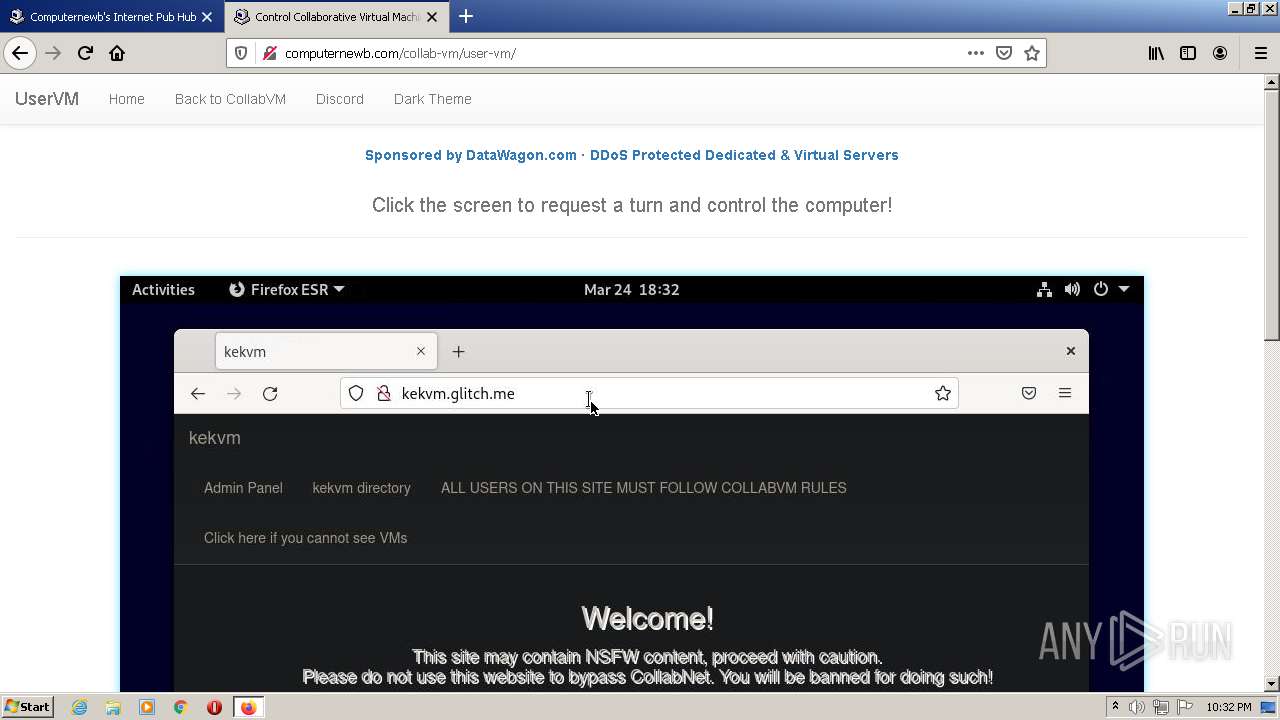Close the Computernewb's Internet Pub Hub tab
Image resolution: width=1280 pixels, height=720 pixels.
click(x=207, y=17)
